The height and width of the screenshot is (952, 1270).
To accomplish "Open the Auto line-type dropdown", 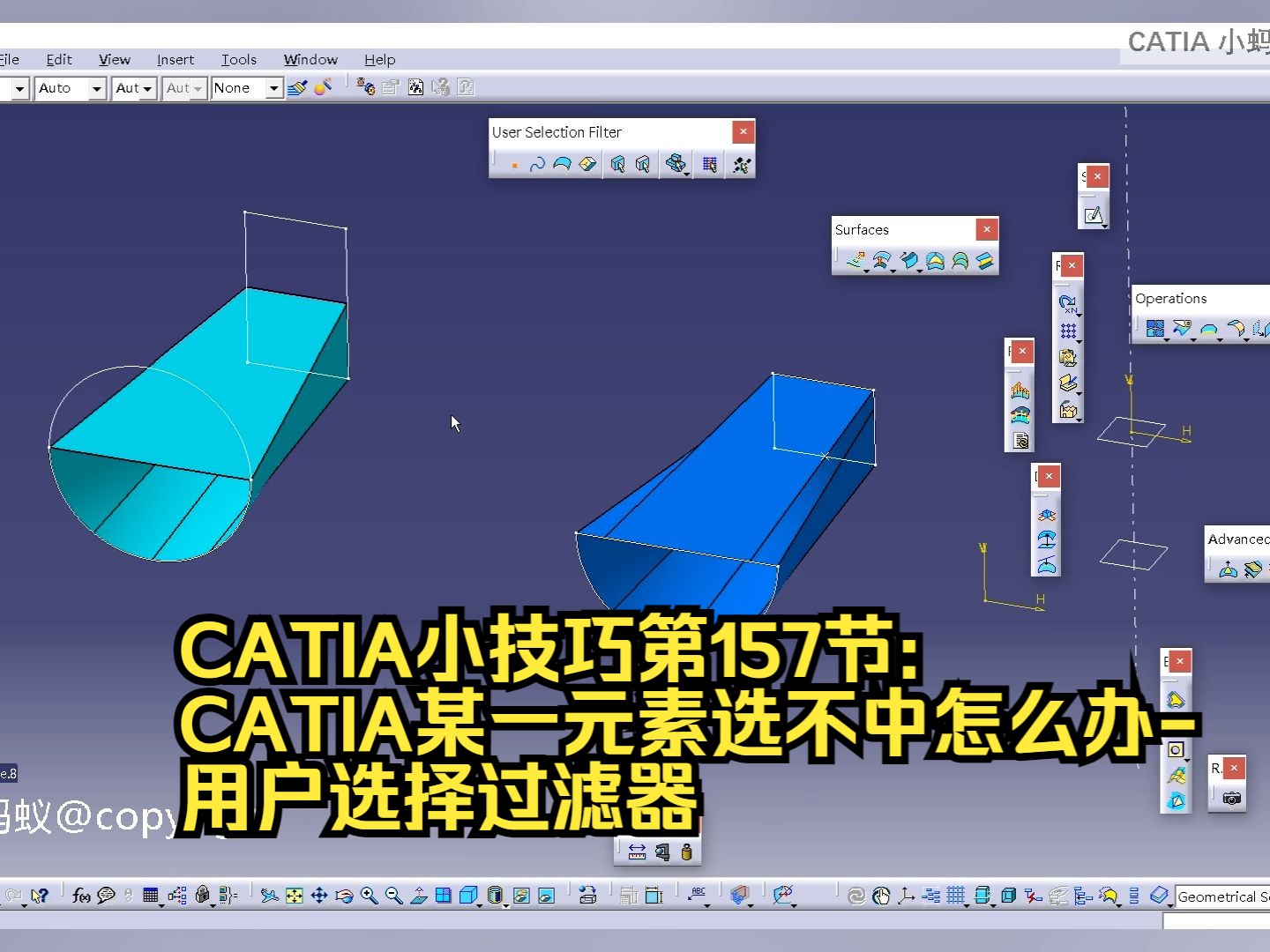I will [x=71, y=88].
